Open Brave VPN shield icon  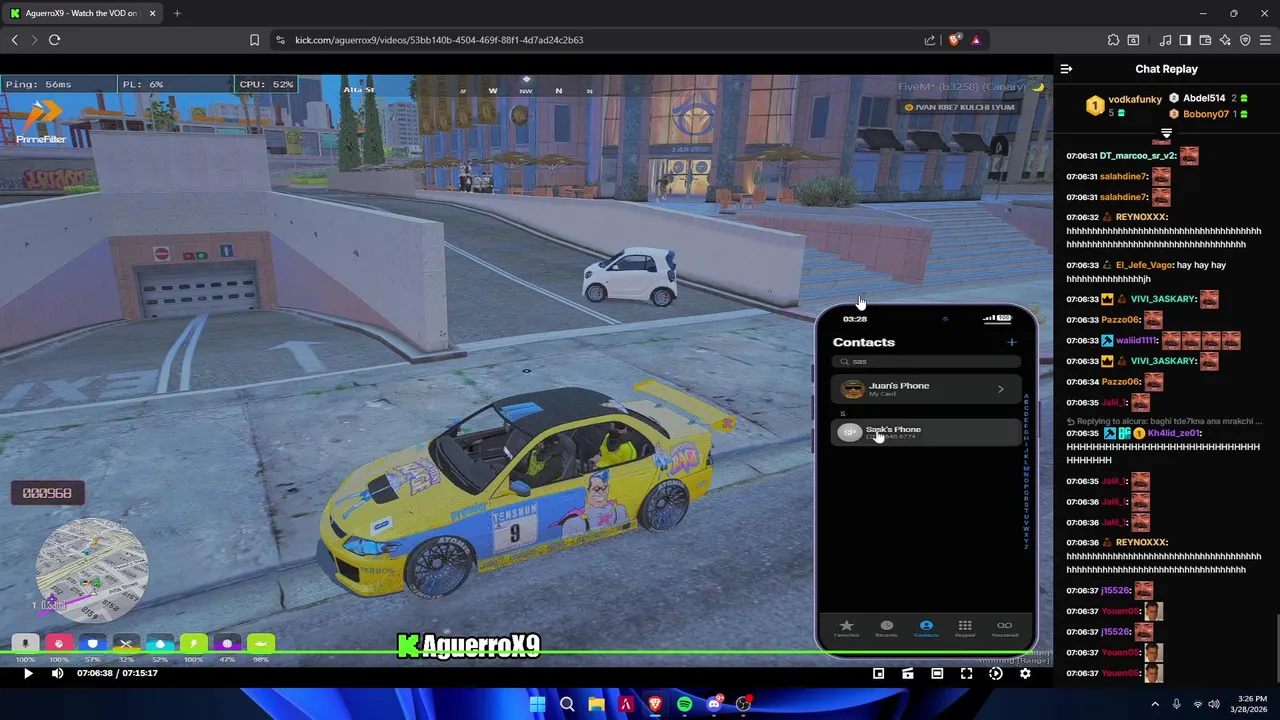[1245, 40]
